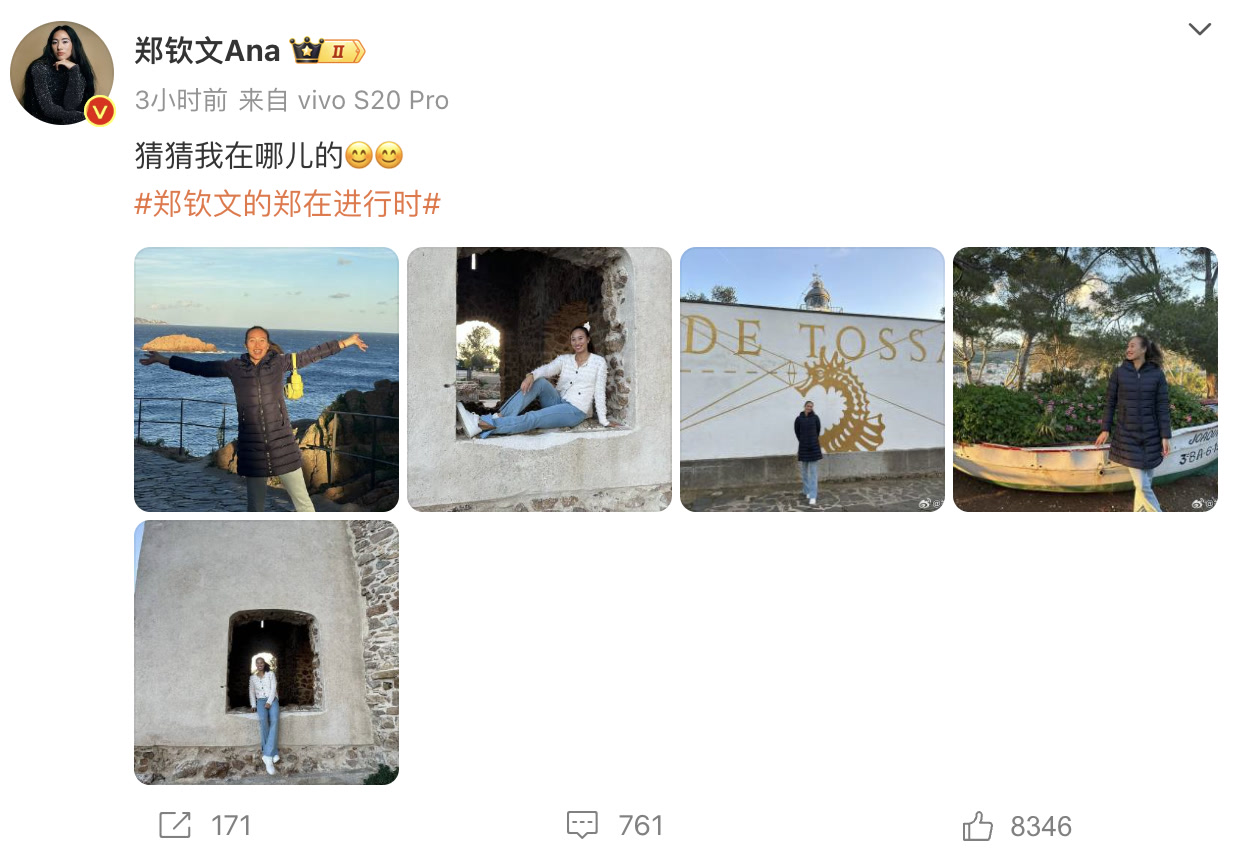This screenshot has width=1234, height=858.
Task: Click the post text 猜猜我在哪儿的
Action: point(238,157)
